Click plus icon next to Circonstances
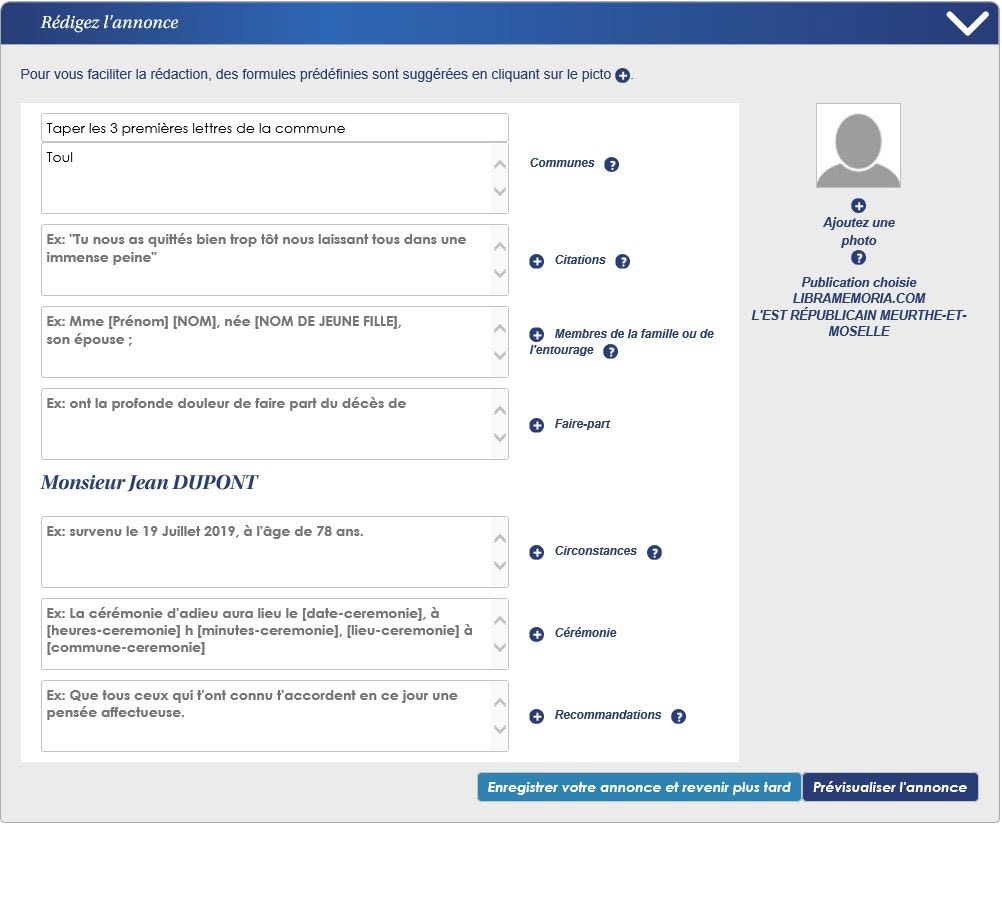Image resolution: width=1002 pixels, height=904 pixels. click(536, 553)
